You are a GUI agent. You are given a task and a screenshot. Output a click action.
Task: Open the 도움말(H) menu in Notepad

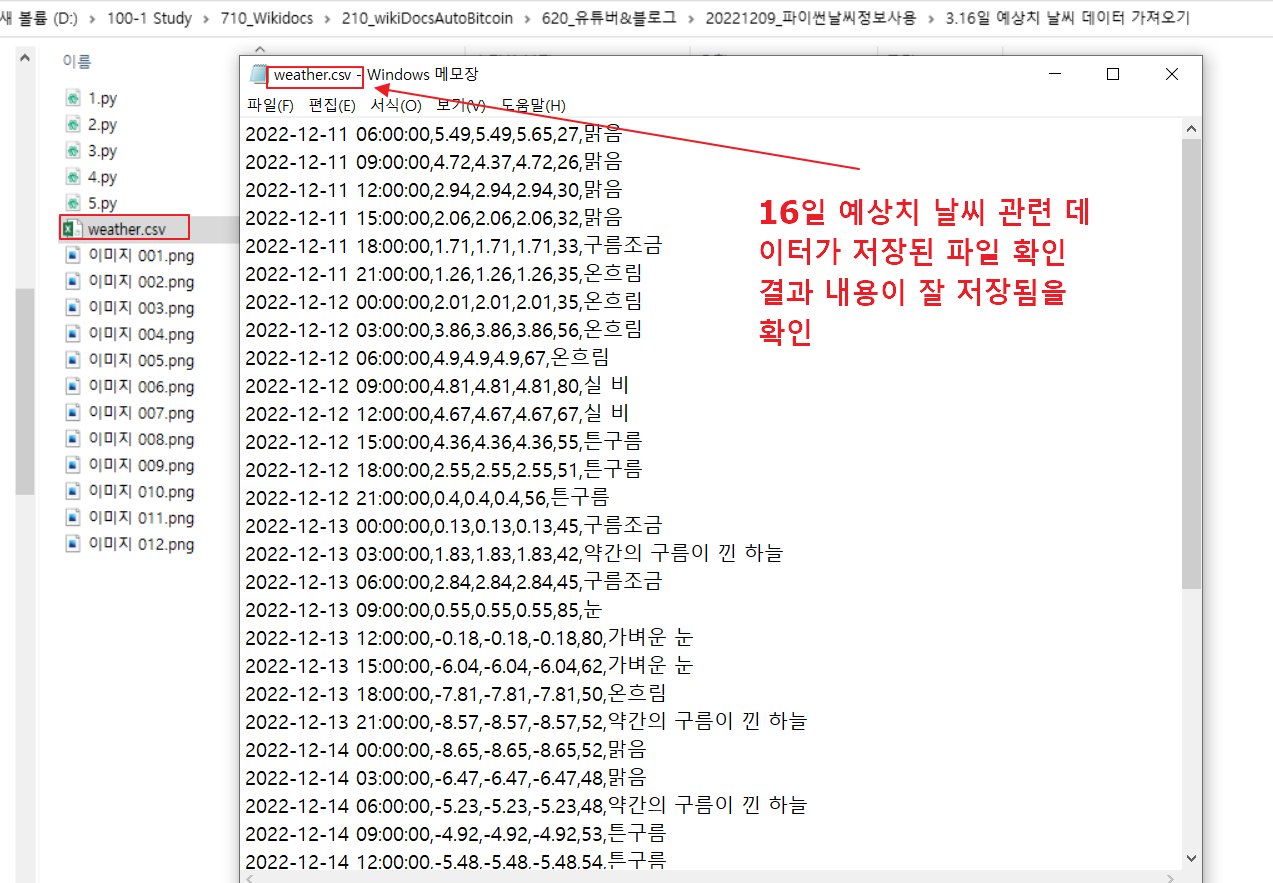pos(533,106)
